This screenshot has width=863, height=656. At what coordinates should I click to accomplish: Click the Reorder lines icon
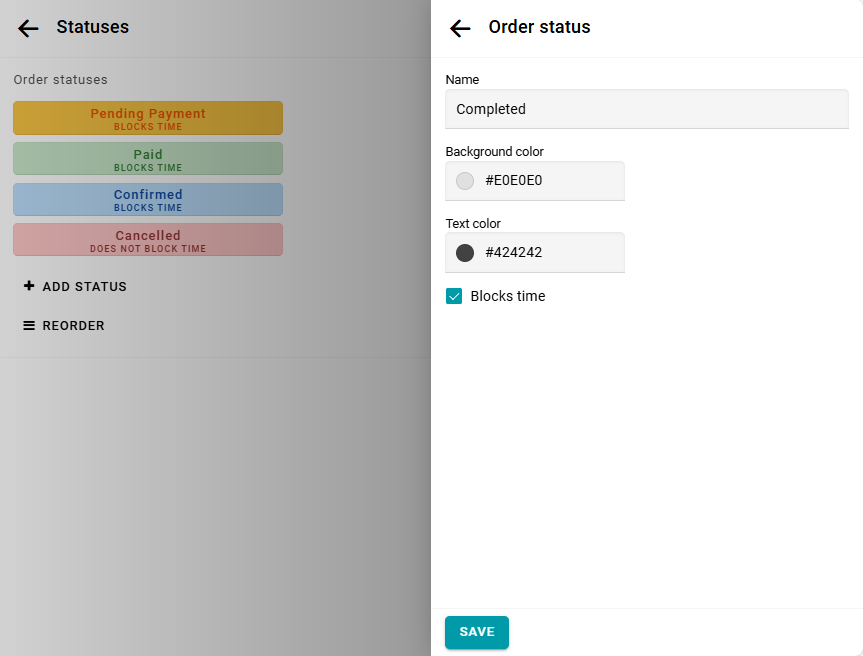[29, 325]
